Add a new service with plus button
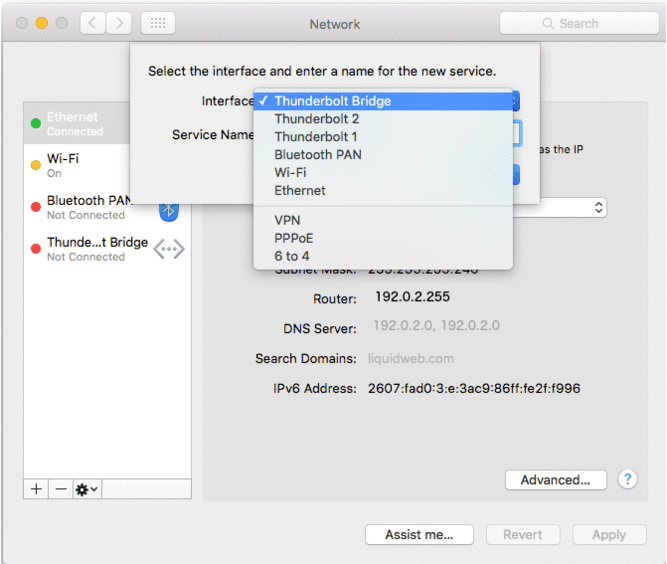The image size is (667, 564). [x=36, y=489]
